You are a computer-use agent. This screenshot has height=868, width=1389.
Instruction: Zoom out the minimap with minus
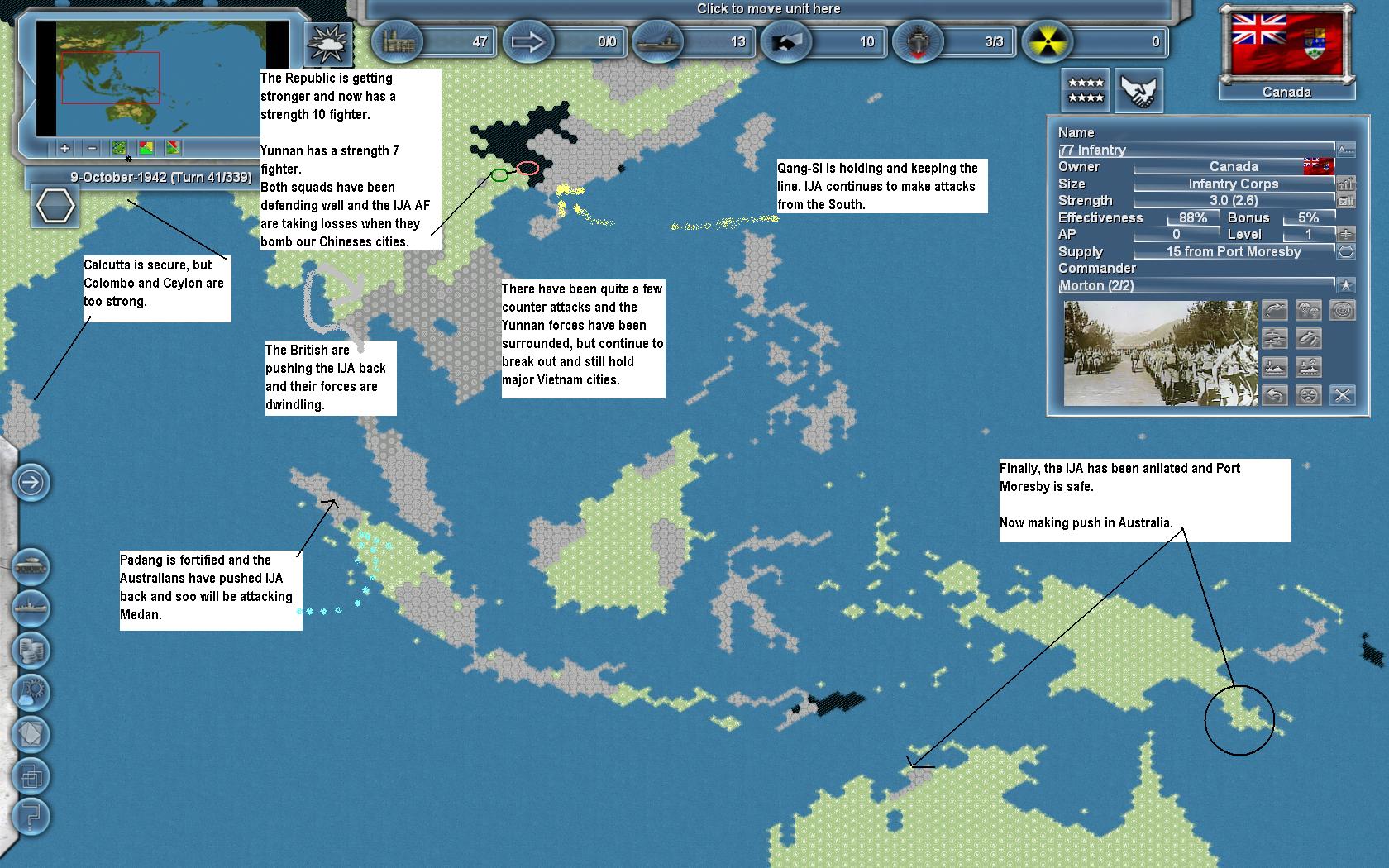(x=92, y=148)
